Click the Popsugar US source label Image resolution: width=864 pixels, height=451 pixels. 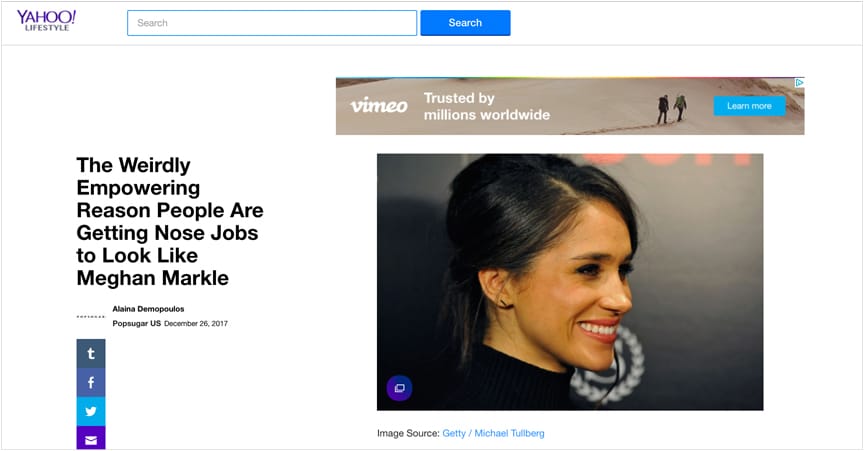137,323
